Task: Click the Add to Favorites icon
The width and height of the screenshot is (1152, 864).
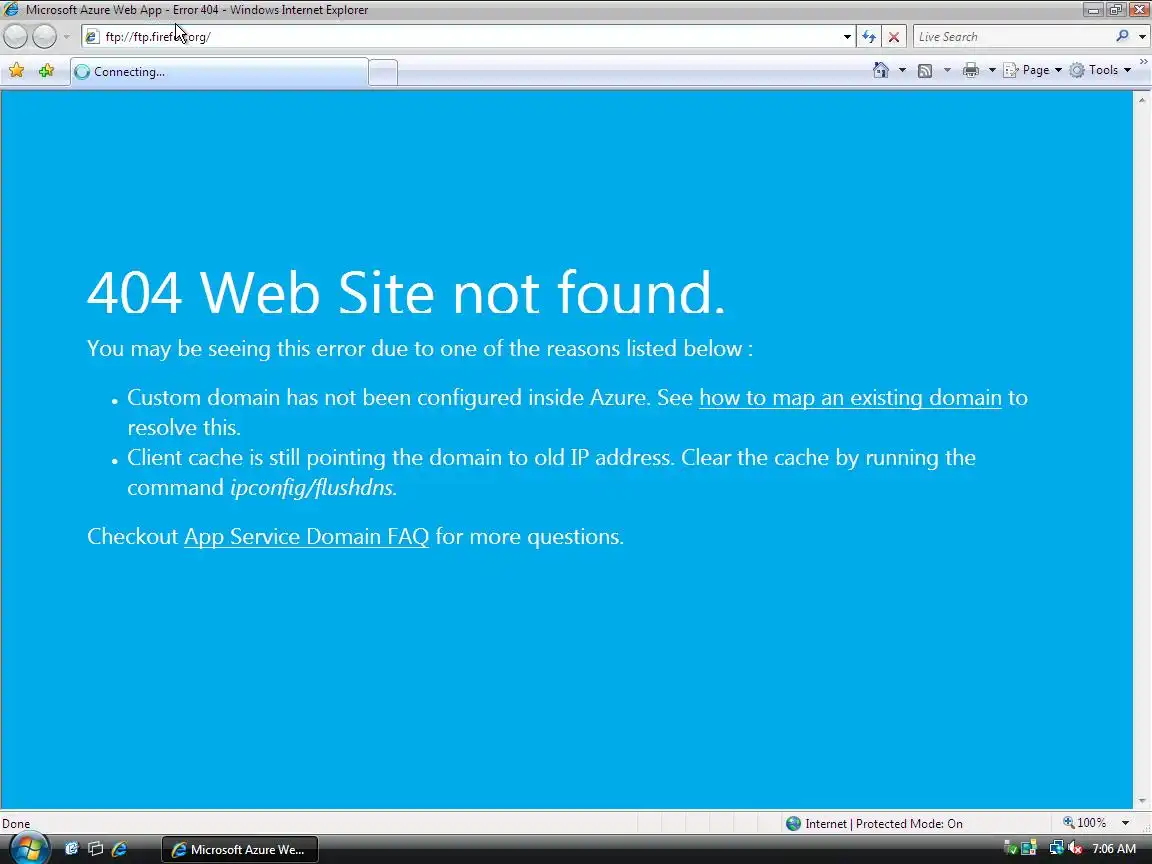Action: pos(46,71)
